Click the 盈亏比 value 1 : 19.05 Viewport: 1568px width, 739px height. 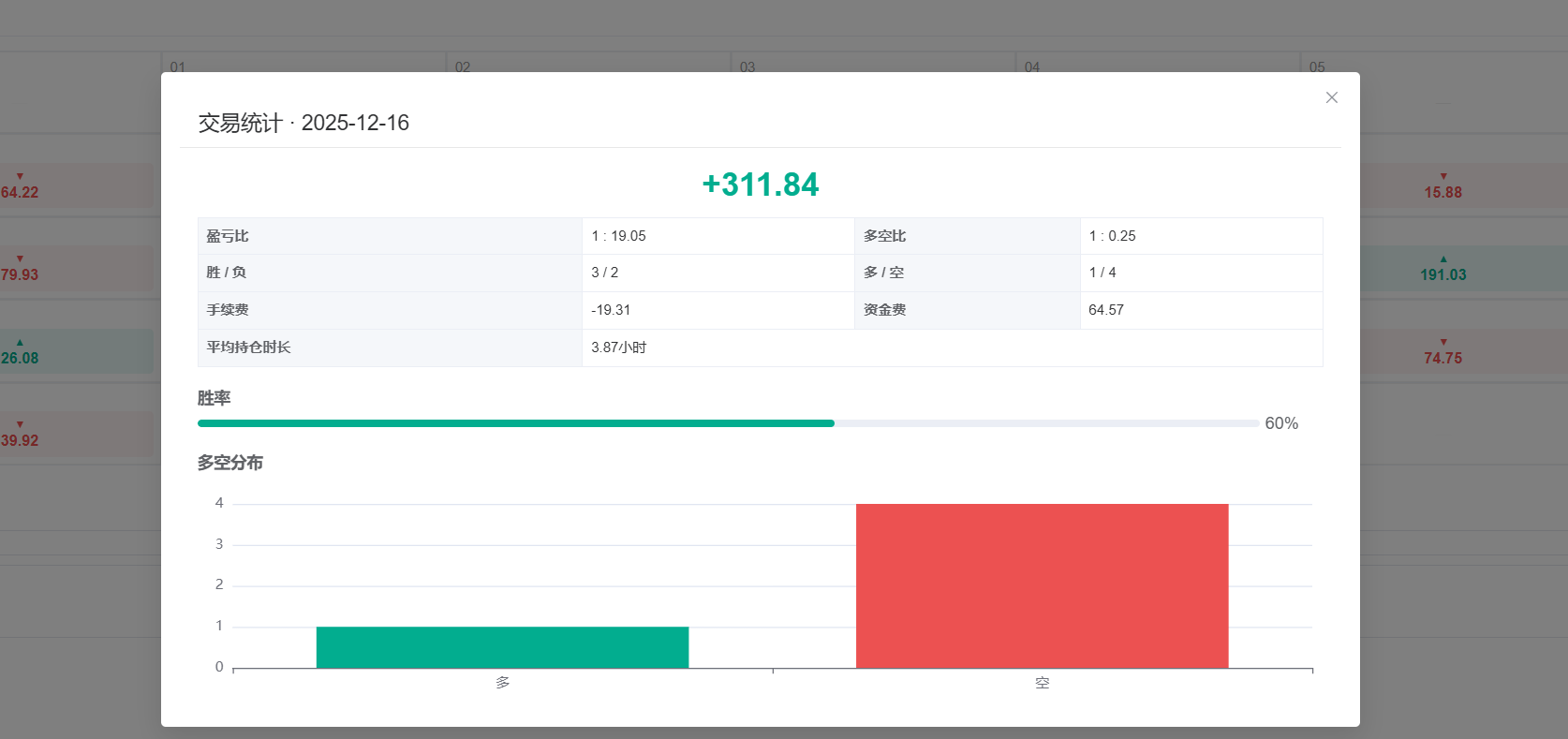[x=618, y=236]
